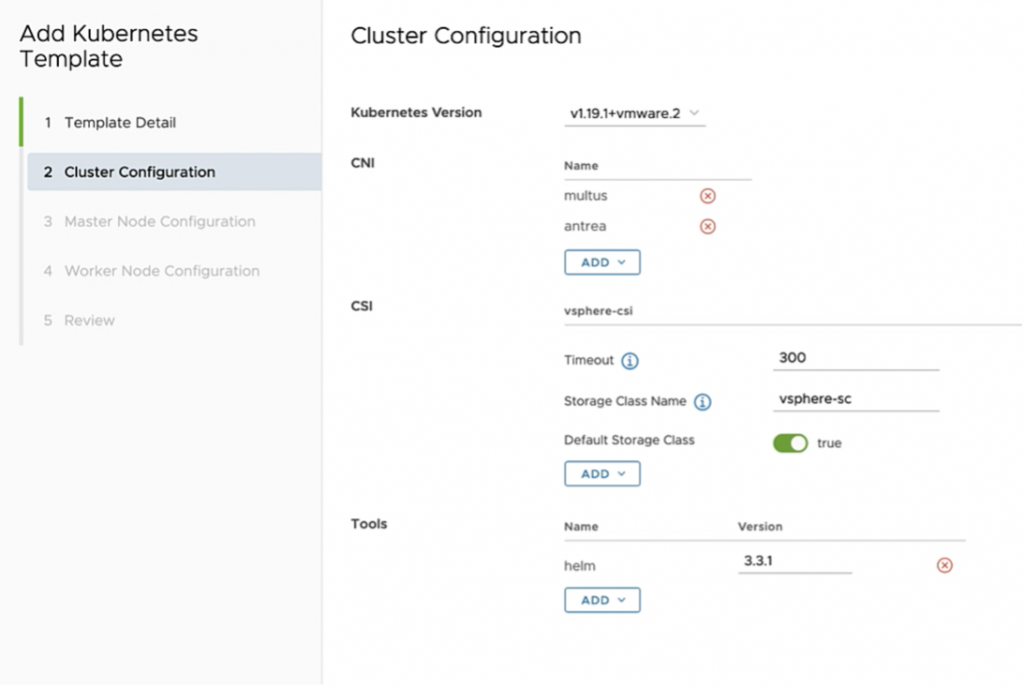This screenshot has width=1024, height=687.
Task: Remove the helm tool entry
Action: [x=944, y=566]
